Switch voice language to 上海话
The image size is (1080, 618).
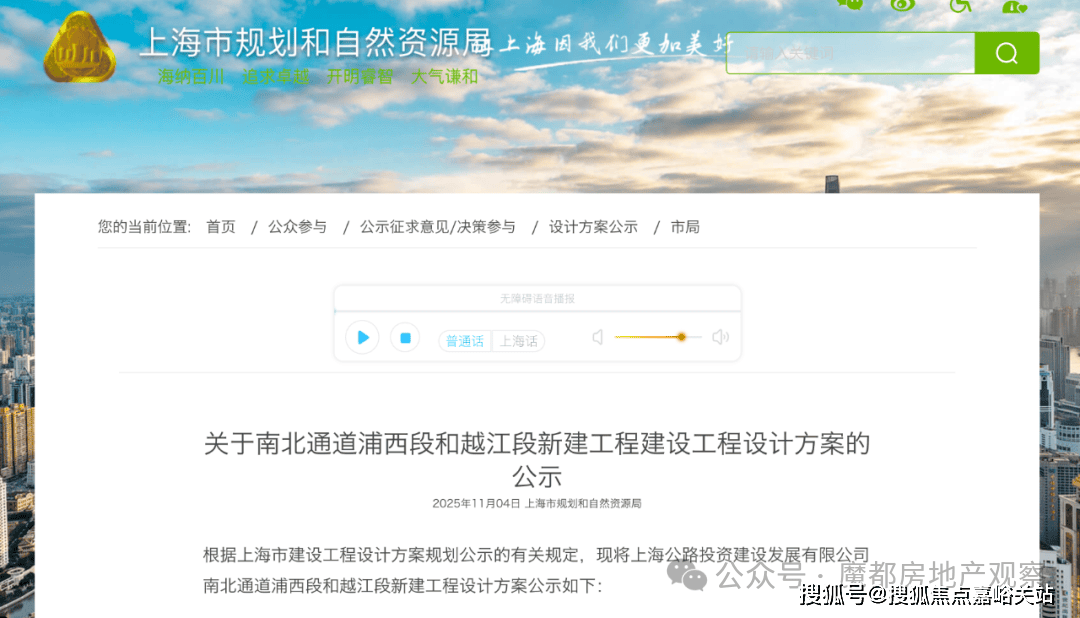pos(518,341)
